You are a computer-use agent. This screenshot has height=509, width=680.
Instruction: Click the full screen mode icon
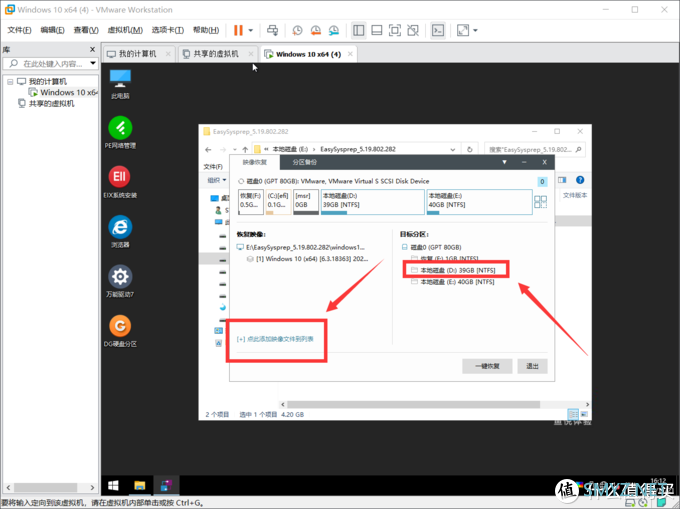395,30
